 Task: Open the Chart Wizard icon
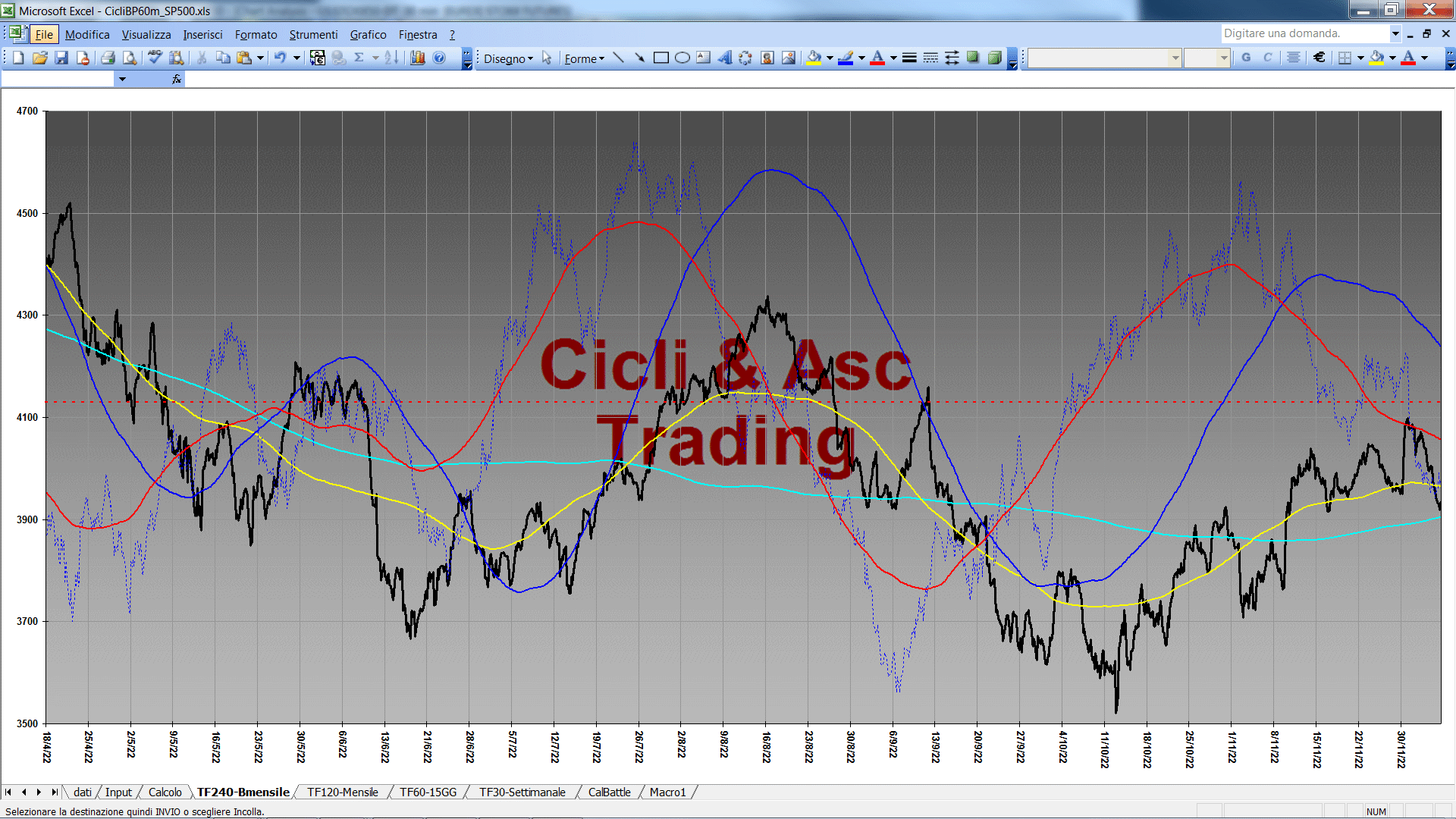(417, 58)
